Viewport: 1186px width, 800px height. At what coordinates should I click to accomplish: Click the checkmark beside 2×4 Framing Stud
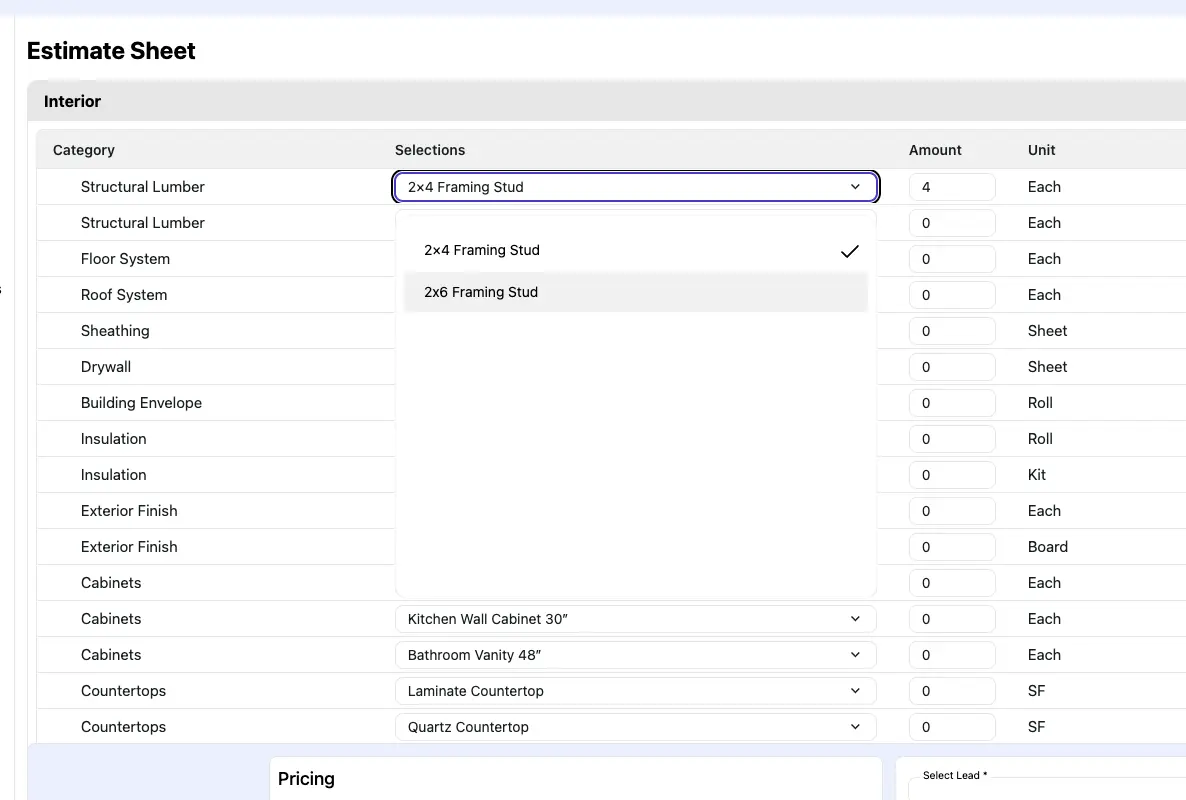849,251
